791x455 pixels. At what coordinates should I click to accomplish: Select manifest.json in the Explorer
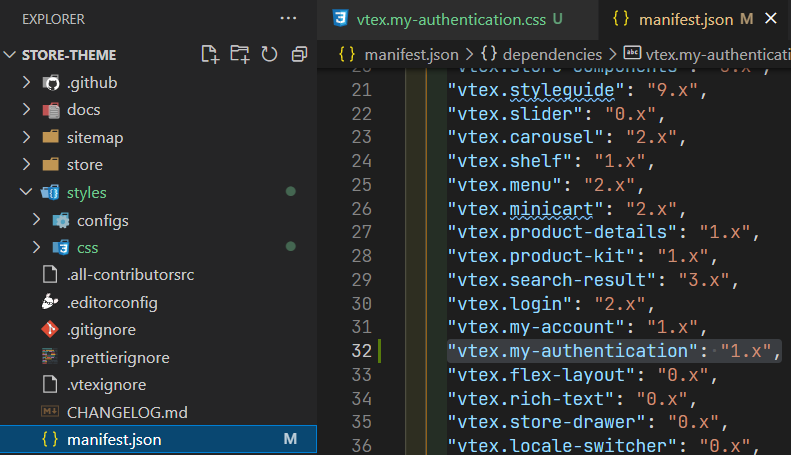158,439
